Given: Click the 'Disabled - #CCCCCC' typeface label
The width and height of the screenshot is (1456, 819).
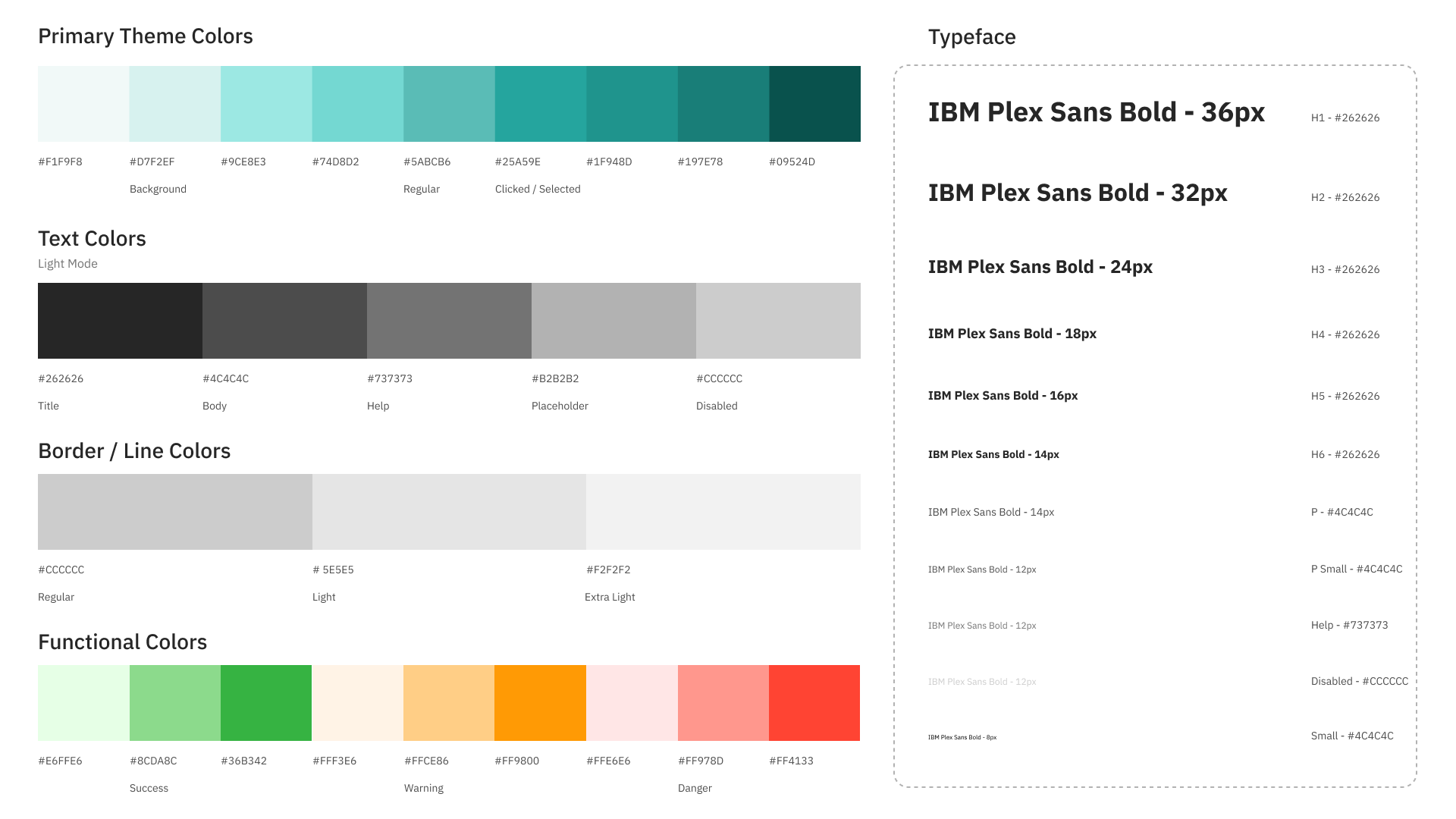Looking at the screenshot, I should coord(1360,681).
